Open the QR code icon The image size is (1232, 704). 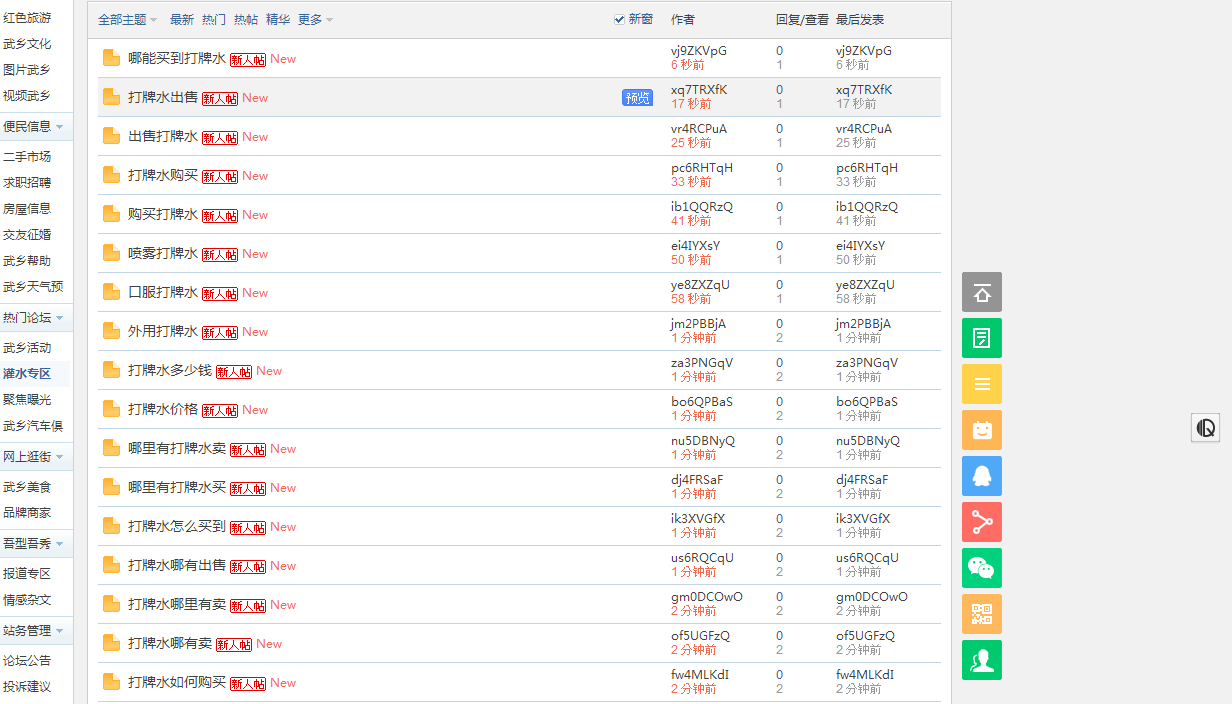[981, 614]
